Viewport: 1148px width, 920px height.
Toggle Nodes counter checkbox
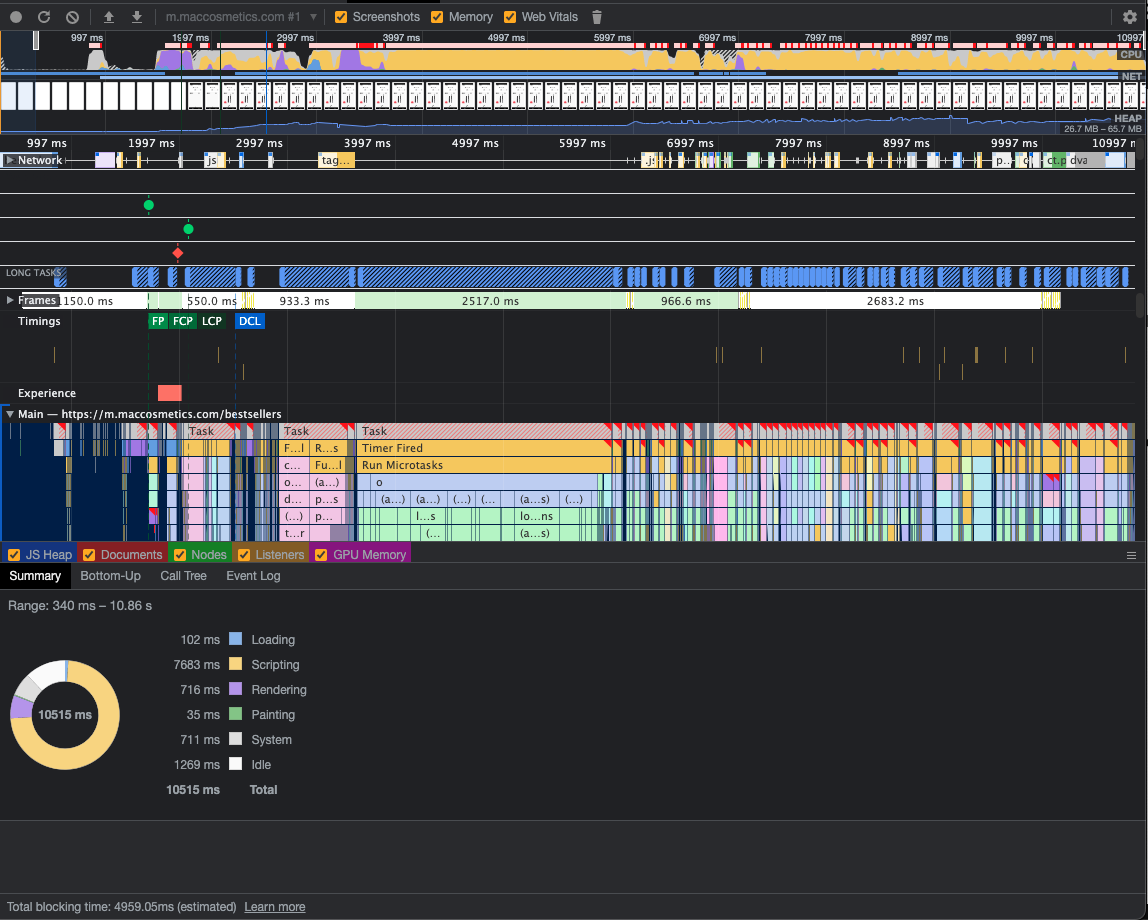179,555
